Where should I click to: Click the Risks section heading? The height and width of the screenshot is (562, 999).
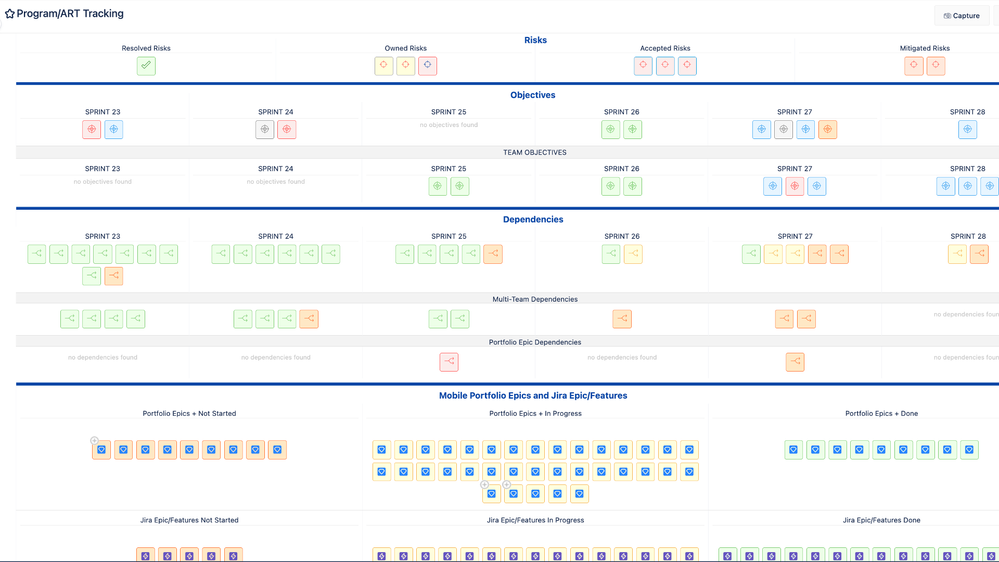pos(535,40)
